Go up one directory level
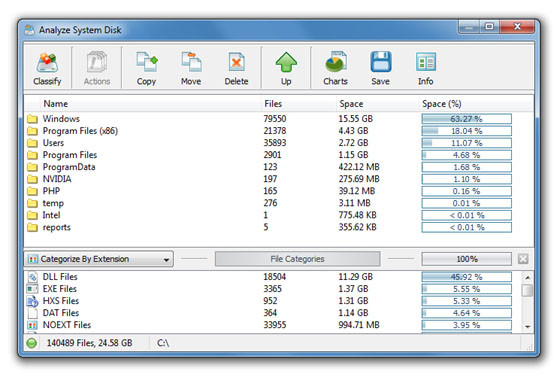The height and width of the screenshot is (377, 560). pos(286,62)
